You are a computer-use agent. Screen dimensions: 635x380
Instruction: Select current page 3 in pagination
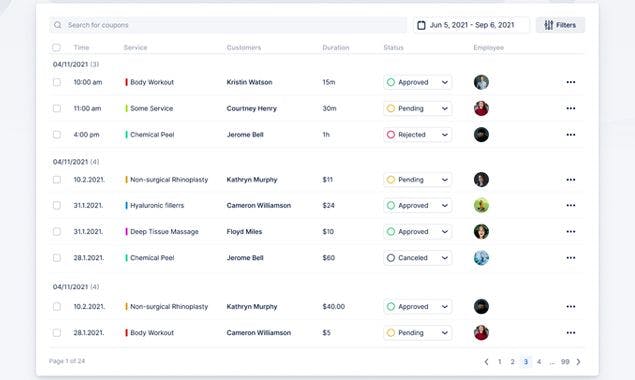click(x=526, y=362)
